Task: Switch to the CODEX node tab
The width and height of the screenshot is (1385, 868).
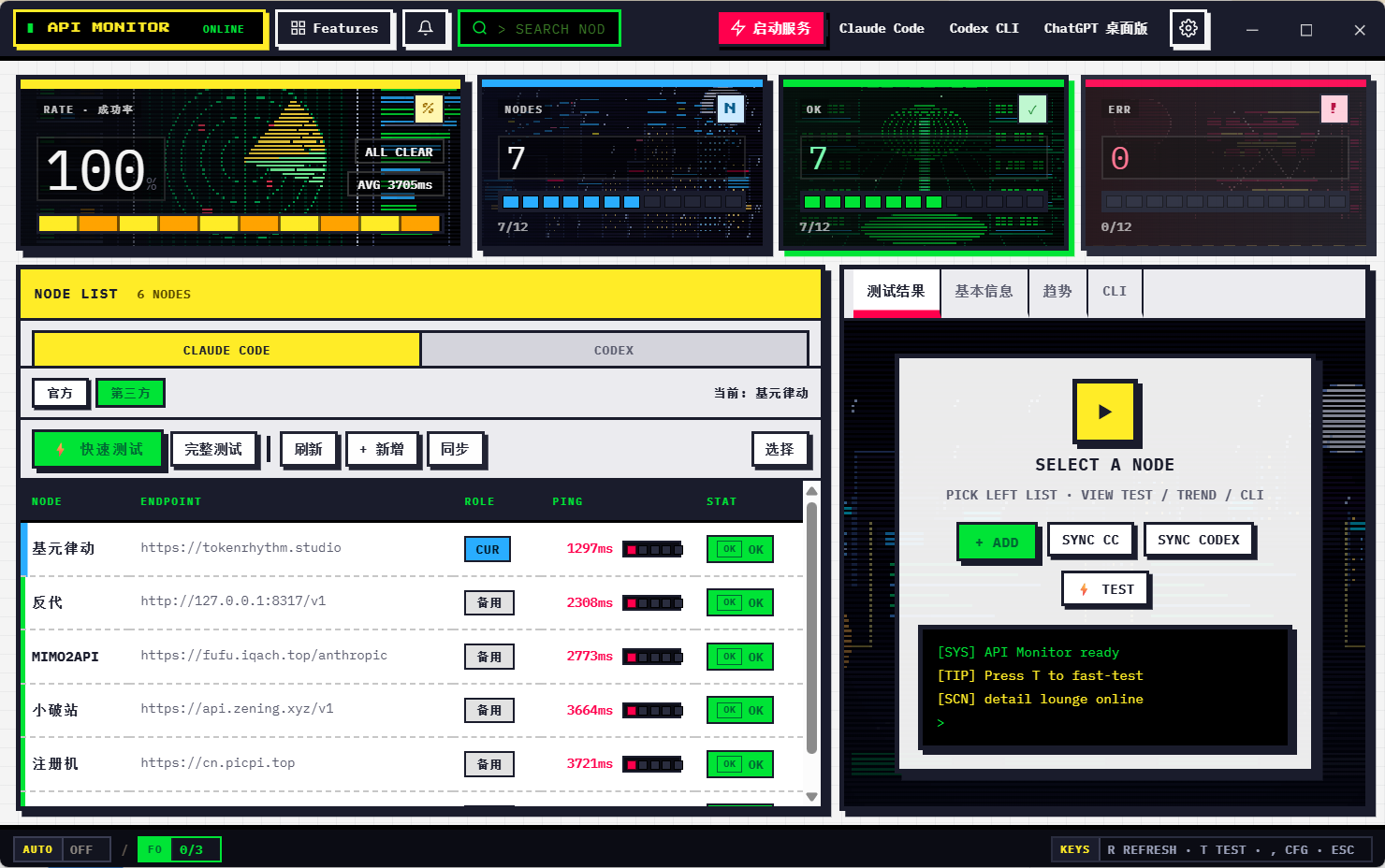Action: 614,350
